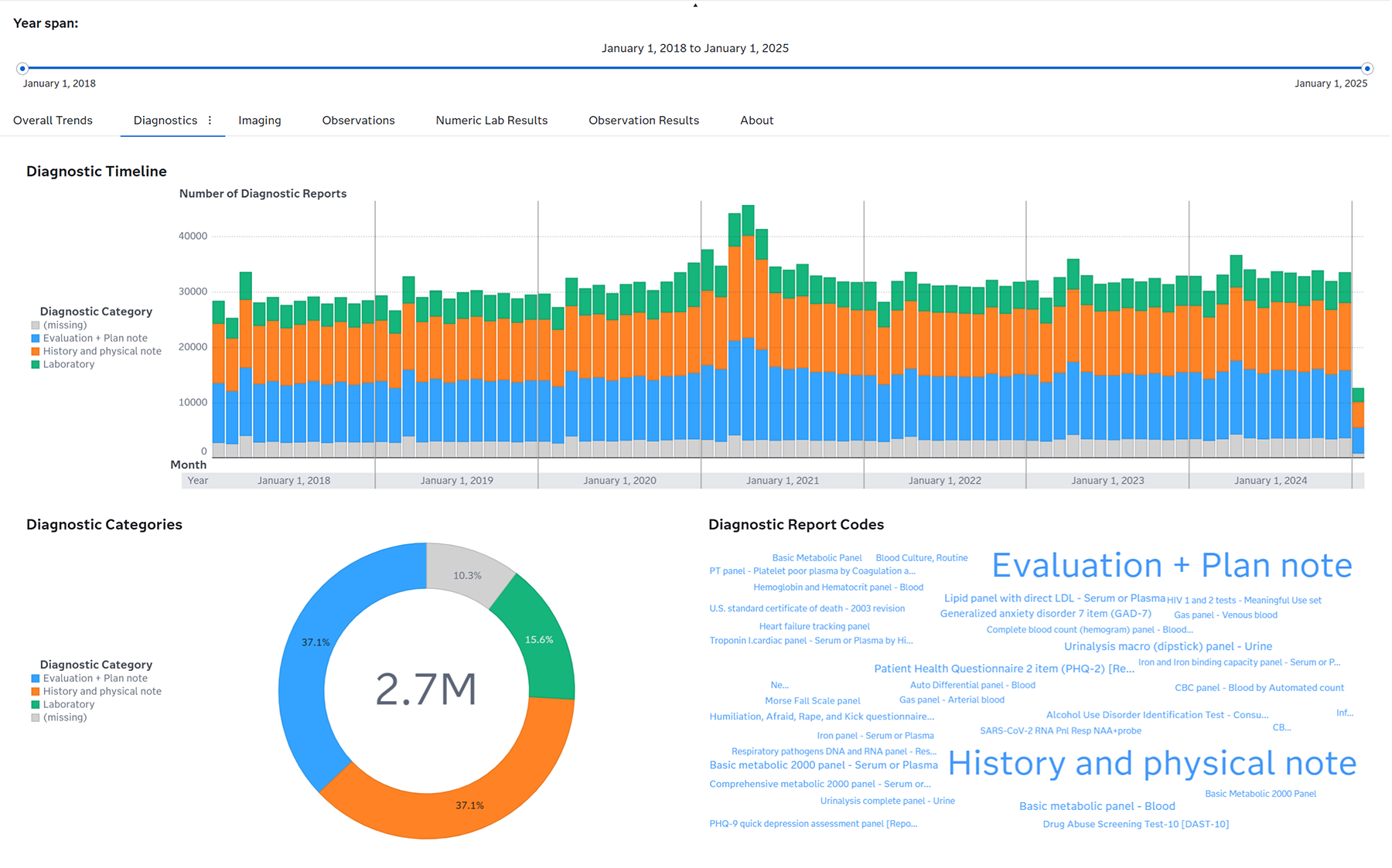Image resolution: width=1392 pixels, height=868 pixels.
Task: Click the History and physical note color swatch
Action: coord(34,691)
